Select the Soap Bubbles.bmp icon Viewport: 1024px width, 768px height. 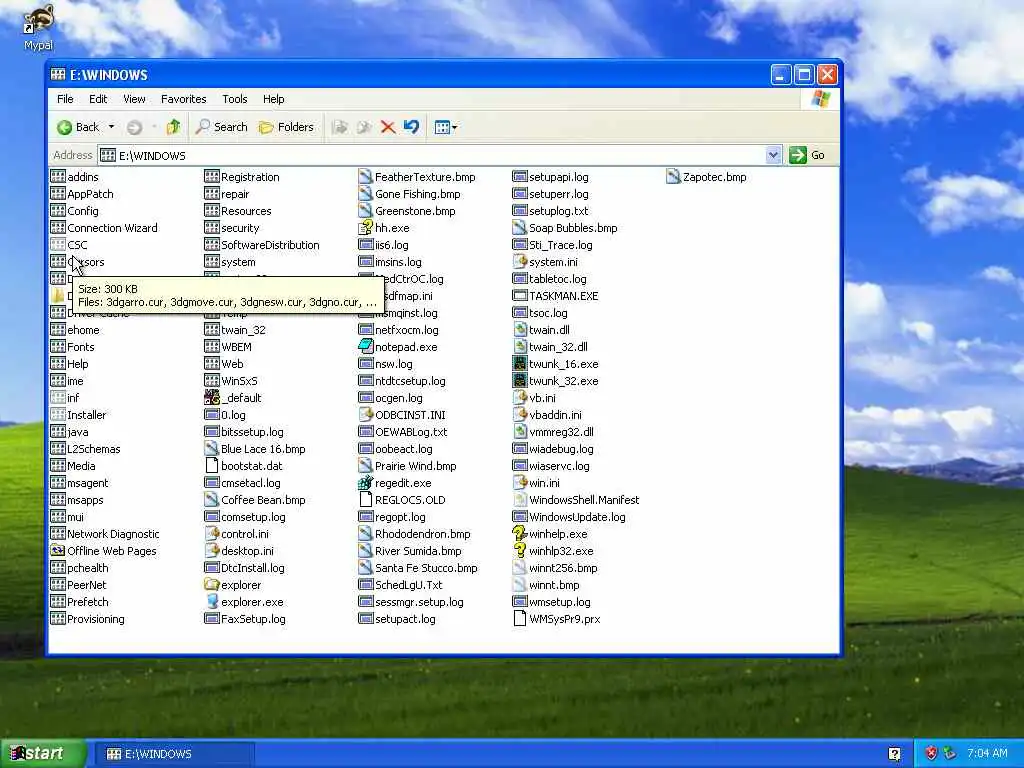point(519,228)
